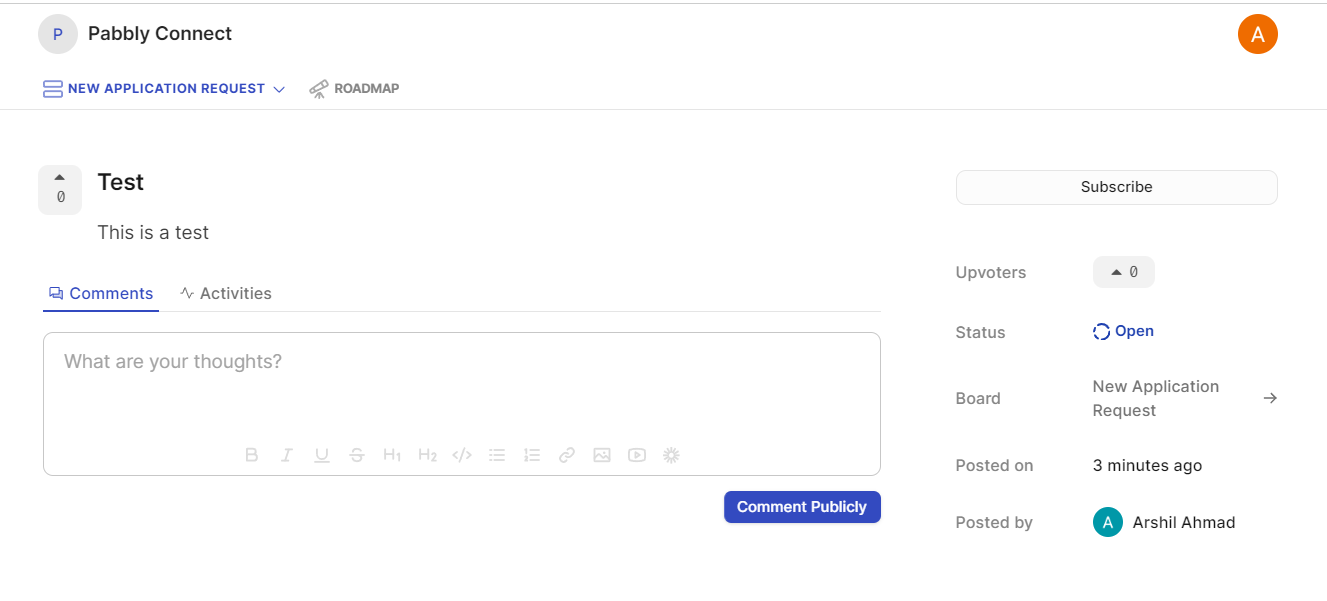Open the Open status selector
The height and width of the screenshot is (601, 1327).
pyautogui.click(x=1124, y=332)
